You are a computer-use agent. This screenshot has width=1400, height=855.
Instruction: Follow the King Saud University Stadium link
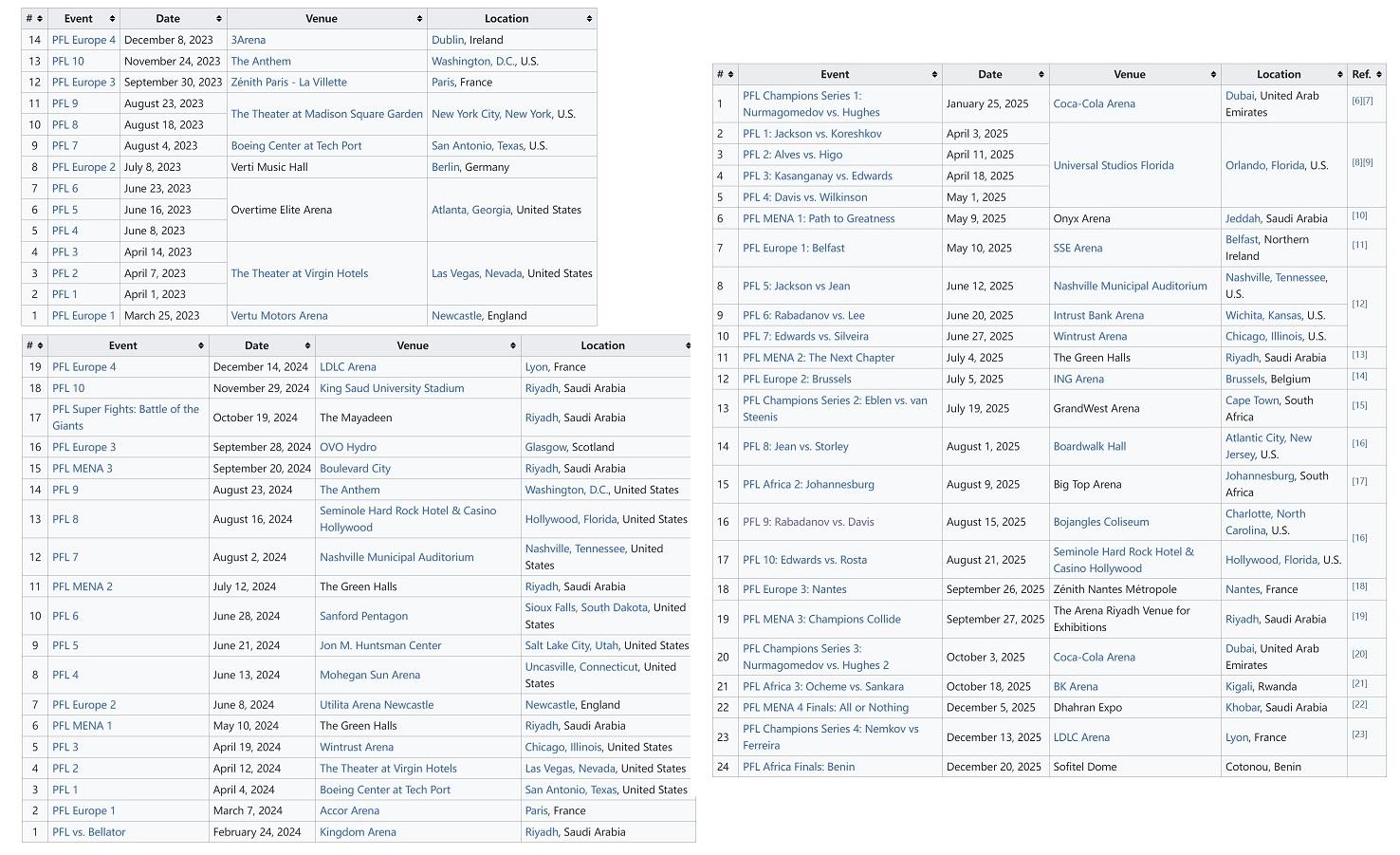(x=392, y=388)
